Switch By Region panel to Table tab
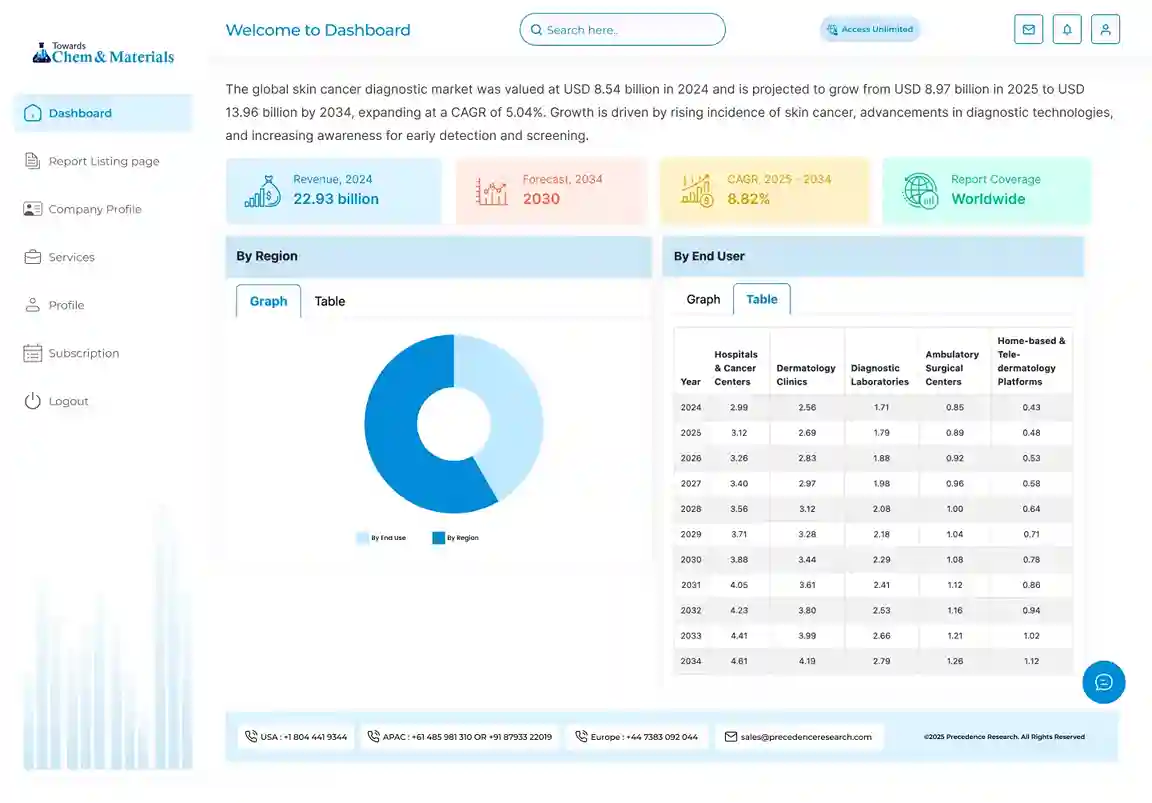The width and height of the screenshot is (1152, 803). coord(330,301)
